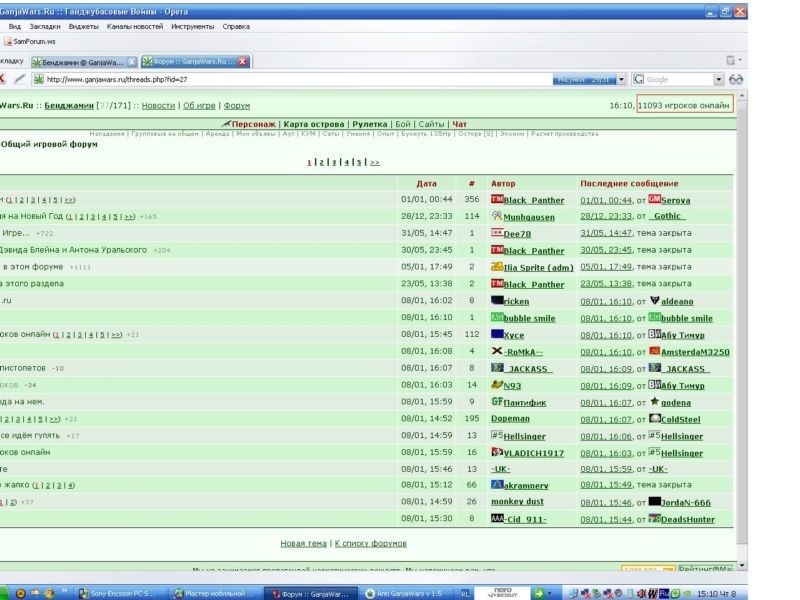Image resolution: width=800 pixels, height=600 pixels.
Task: Go to forum page 2
Action: [x=321, y=162]
